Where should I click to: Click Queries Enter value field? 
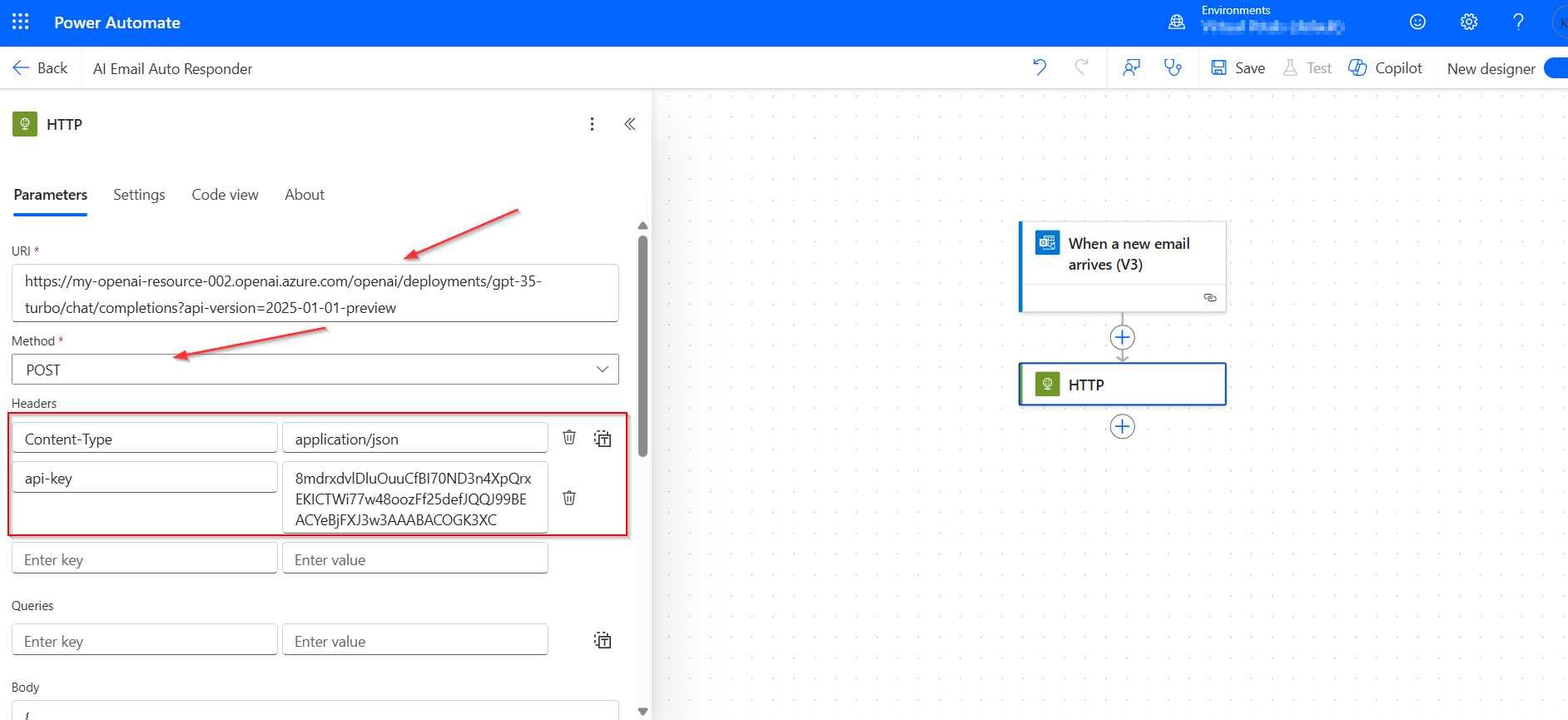[x=415, y=640]
